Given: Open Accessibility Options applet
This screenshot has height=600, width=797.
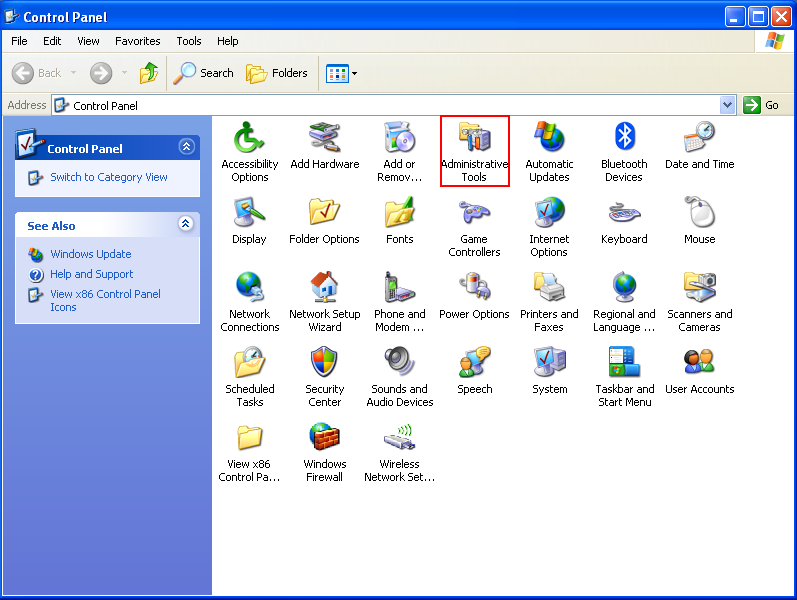Looking at the screenshot, I should click(x=250, y=152).
